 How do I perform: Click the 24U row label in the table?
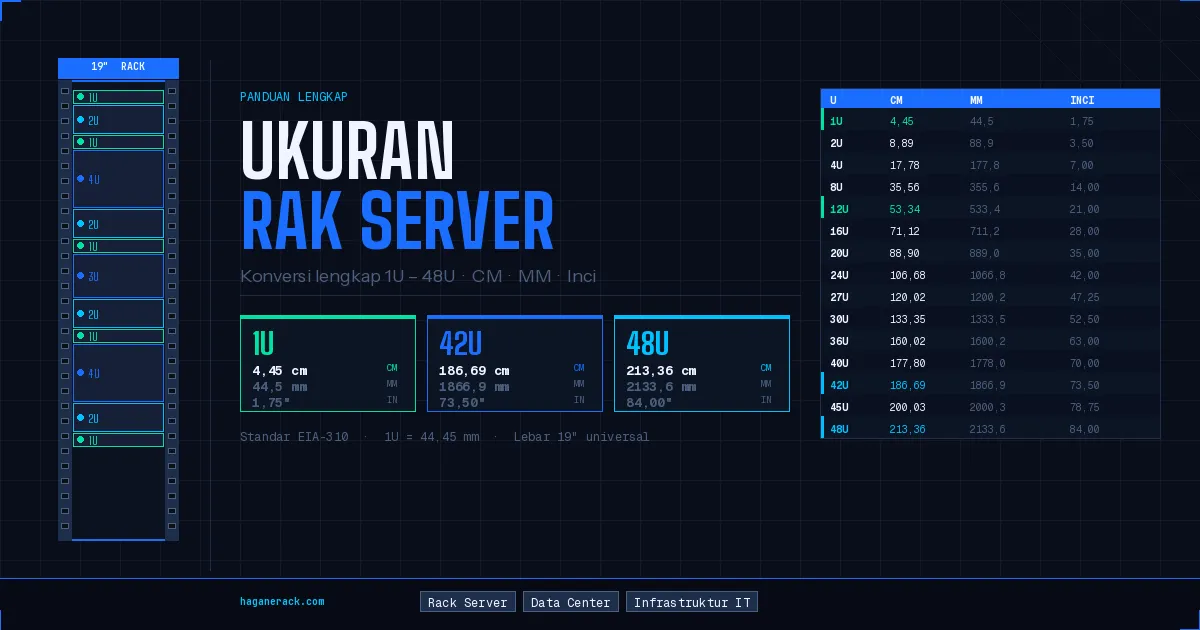point(839,275)
